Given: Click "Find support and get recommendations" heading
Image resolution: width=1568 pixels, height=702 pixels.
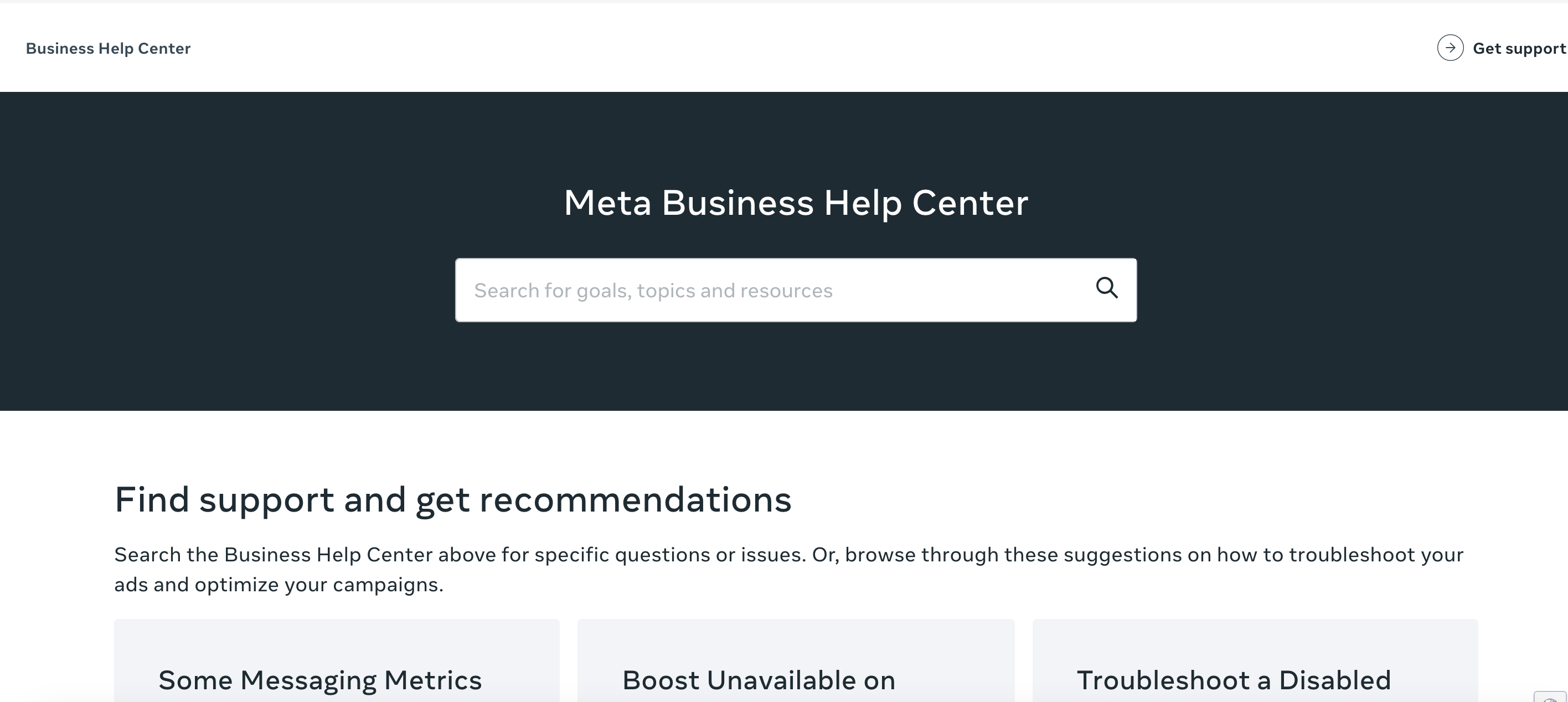Looking at the screenshot, I should [453, 500].
